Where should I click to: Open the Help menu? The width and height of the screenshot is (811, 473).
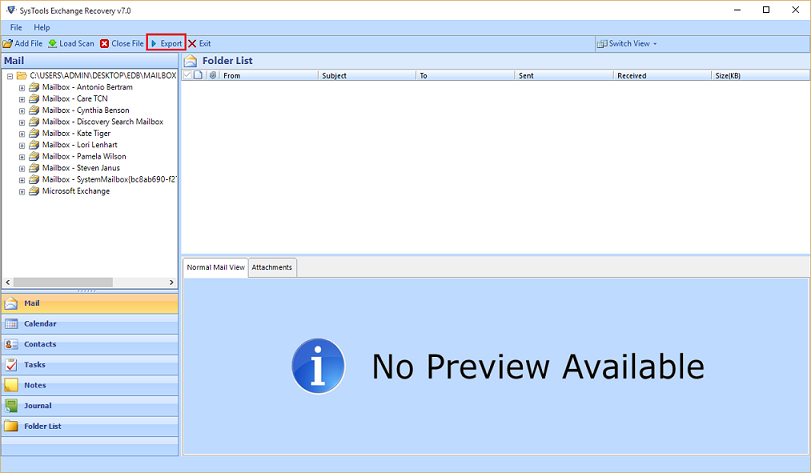pyautogui.click(x=41, y=27)
